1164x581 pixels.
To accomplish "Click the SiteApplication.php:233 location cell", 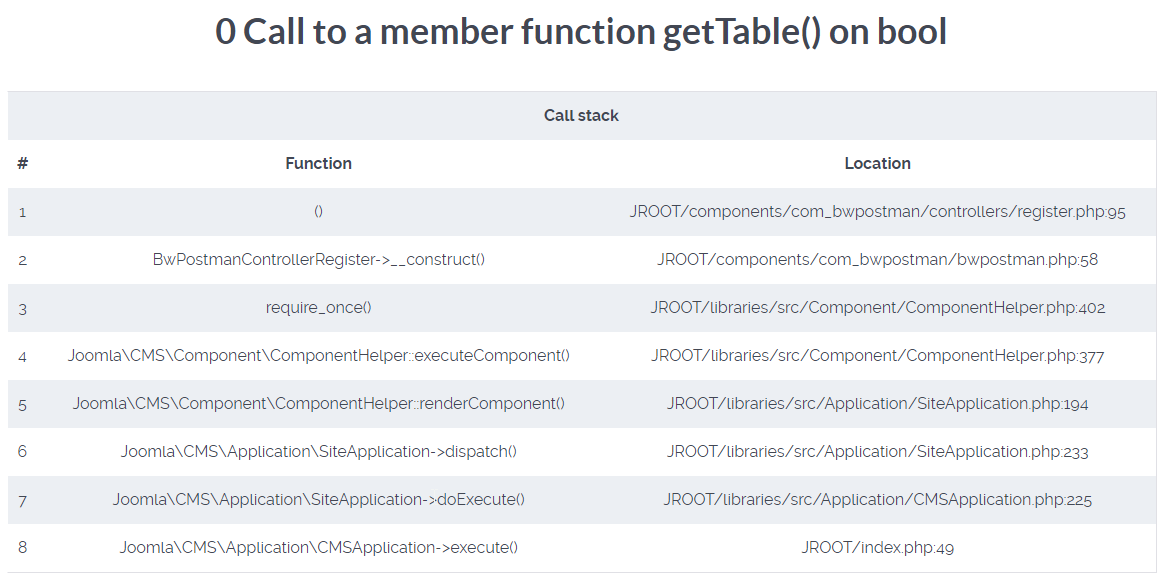I will click(x=877, y=452).
